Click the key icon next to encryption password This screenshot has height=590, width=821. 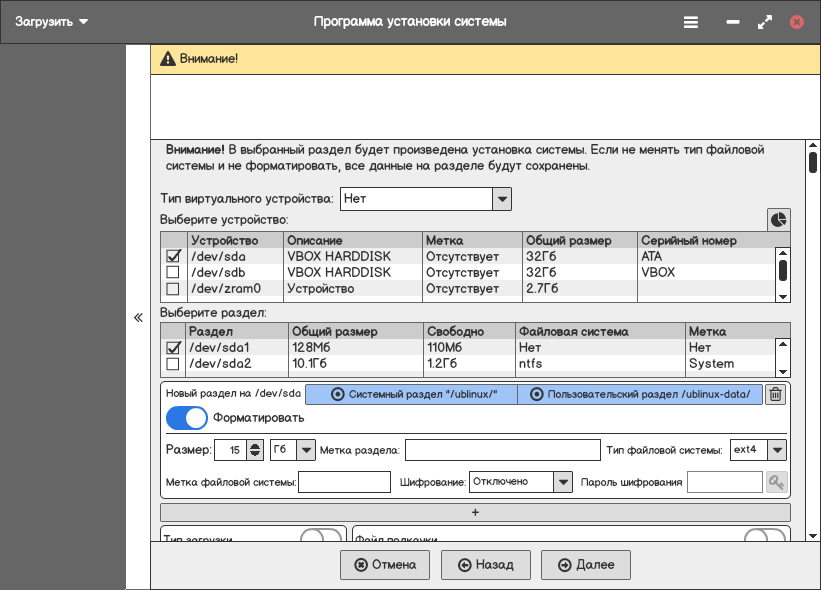pyautogui.click(x=776, y=482)
